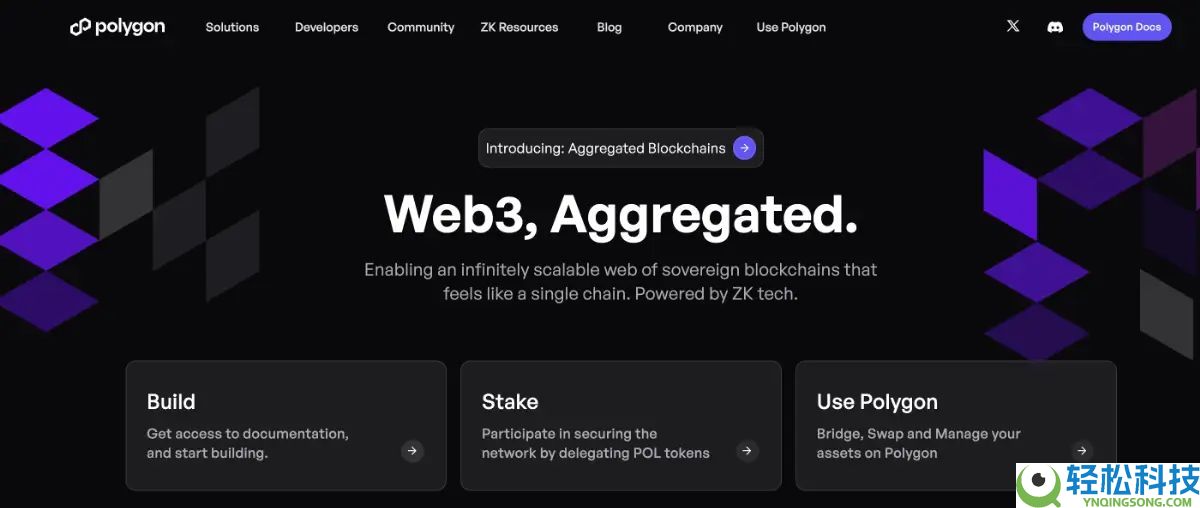The width and height of the screenshot is (1200, 508).
Task: Open the Company menu item
Action: [x=695, y=27]
